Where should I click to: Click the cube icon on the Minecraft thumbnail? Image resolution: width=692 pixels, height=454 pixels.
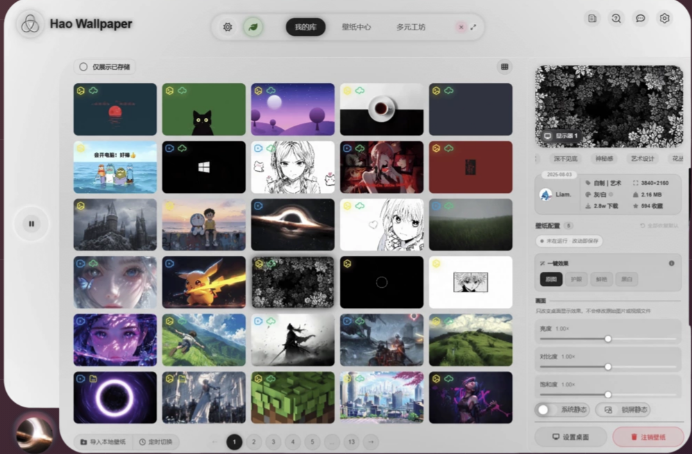click(x=259, y=379)
